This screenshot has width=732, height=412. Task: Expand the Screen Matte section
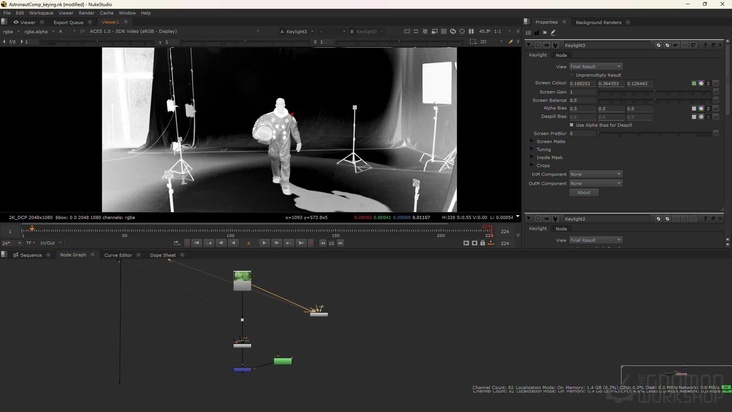[x=532, y=141]
